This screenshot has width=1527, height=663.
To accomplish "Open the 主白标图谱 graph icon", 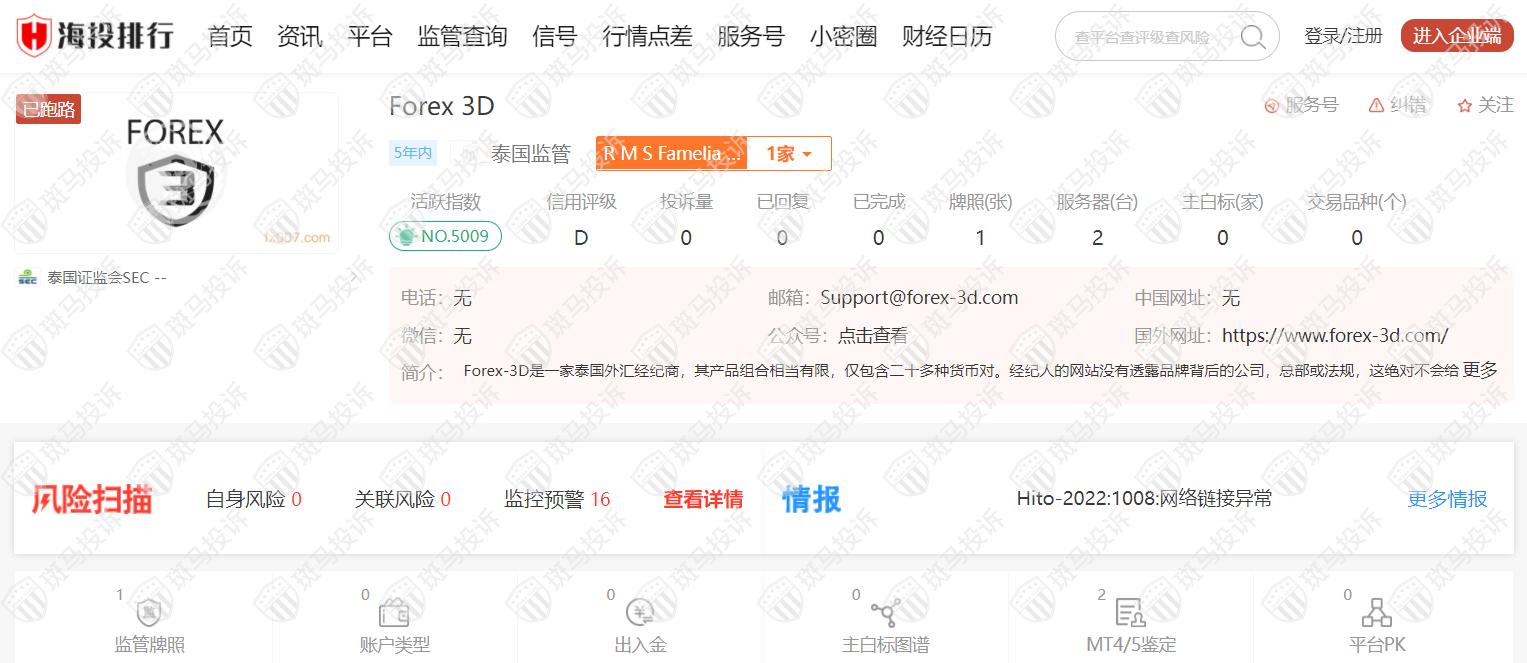I will point(885,613).
